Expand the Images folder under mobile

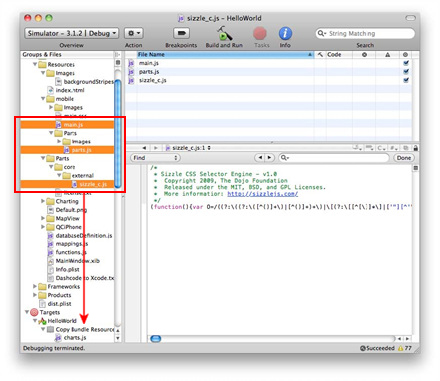[x=51, y=107]
